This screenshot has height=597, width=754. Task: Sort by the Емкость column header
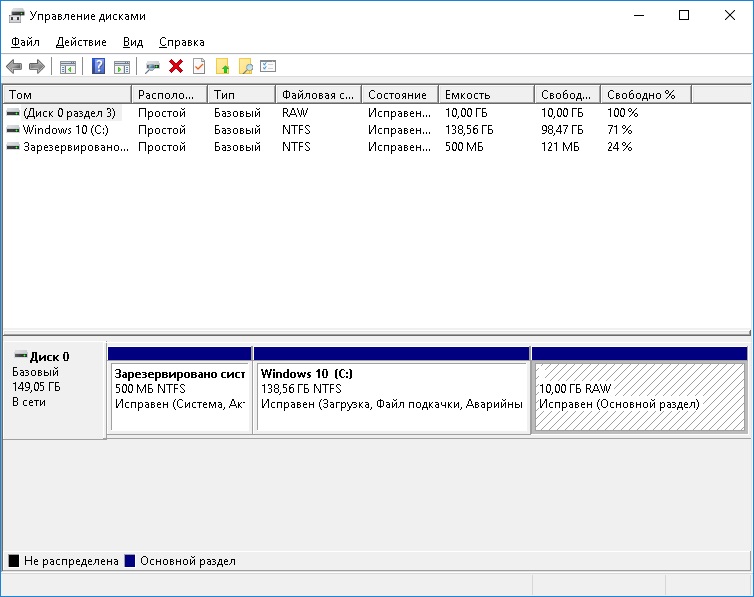[x=486, y=95]
